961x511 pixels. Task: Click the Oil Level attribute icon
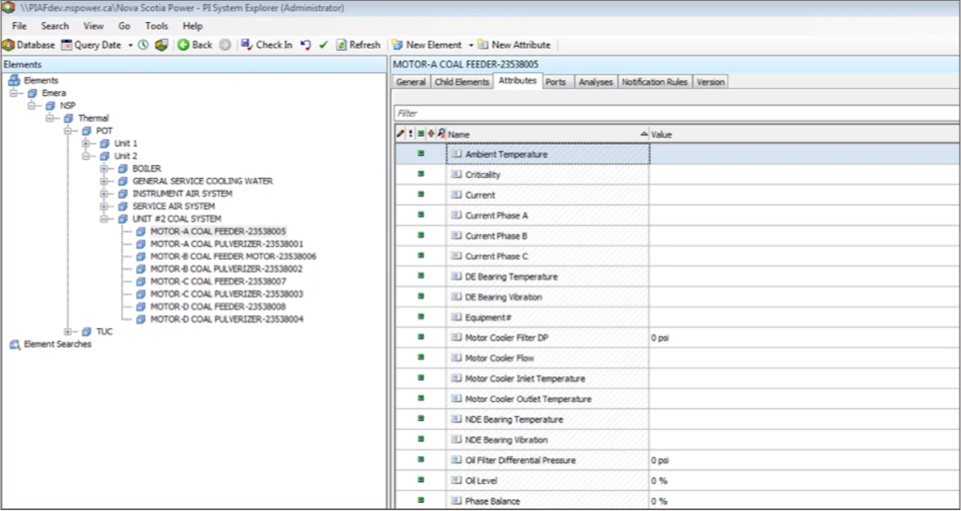pos(456,480)
